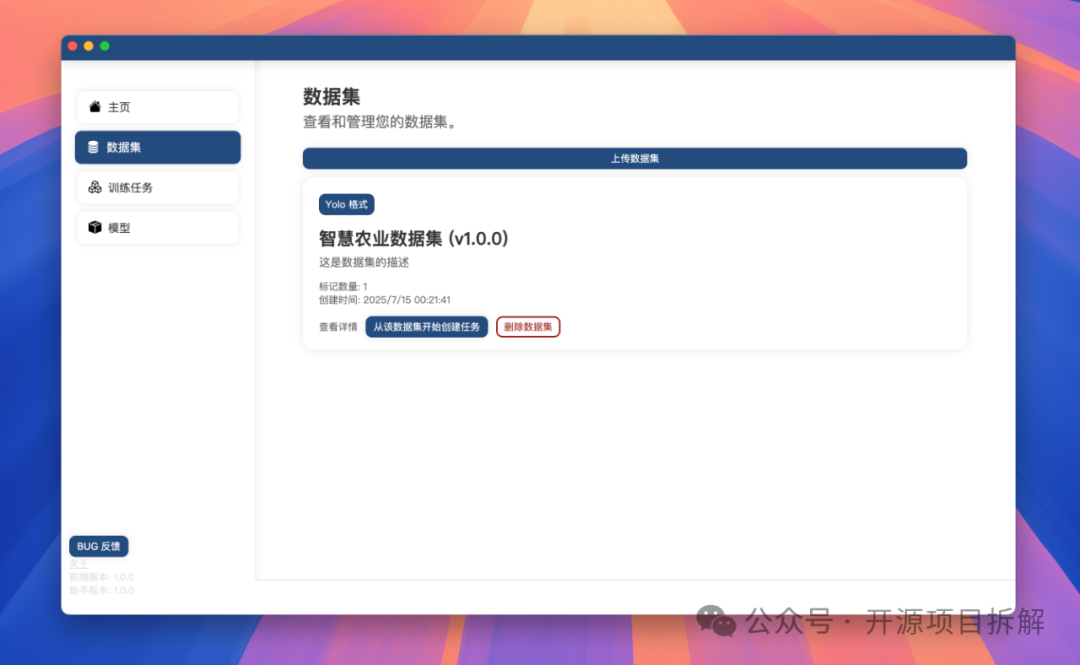Click the 上传数据集 button
This screenshot has height=665, width=1080.
[x=634, y=158]
